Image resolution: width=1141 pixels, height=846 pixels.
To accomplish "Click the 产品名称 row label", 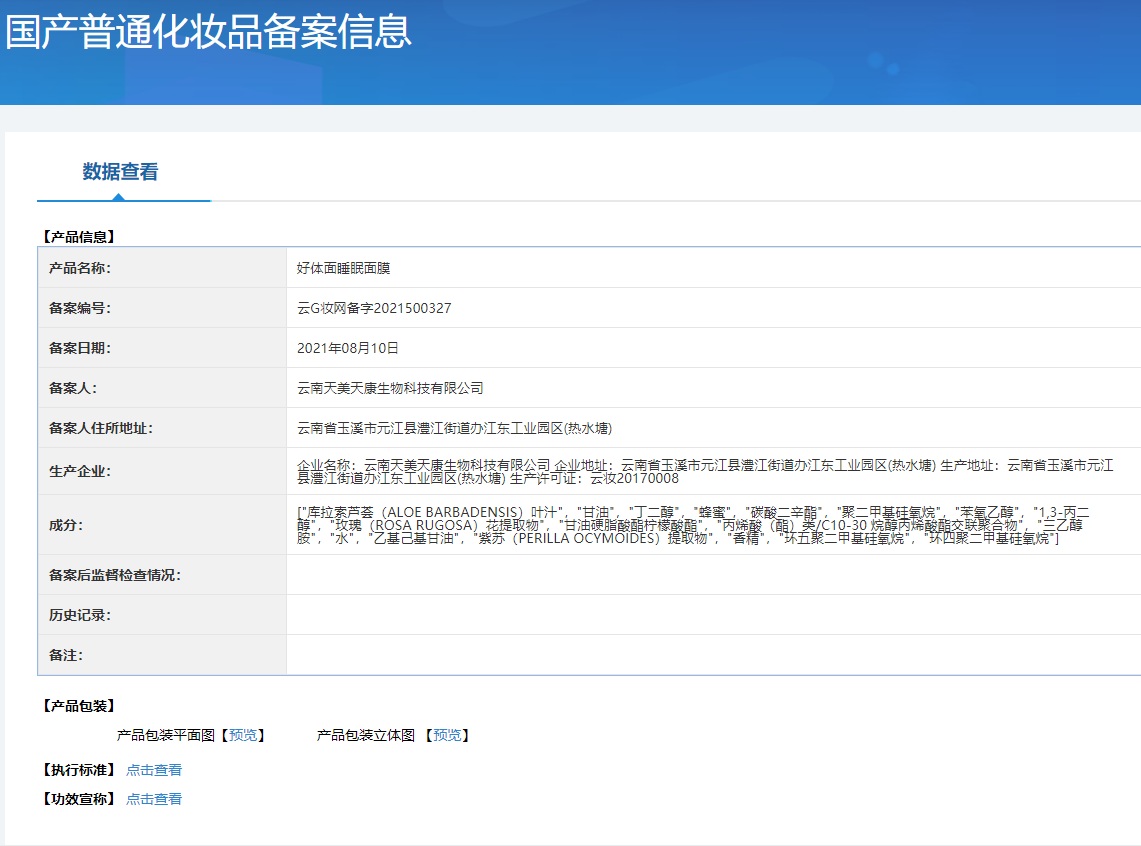I will [x=79, y=268].
